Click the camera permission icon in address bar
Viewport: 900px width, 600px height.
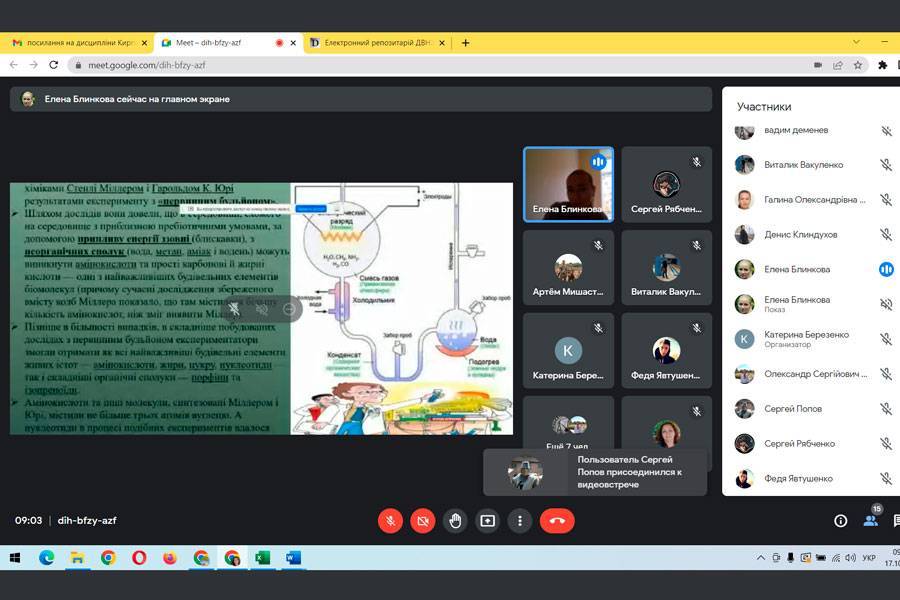818,65
